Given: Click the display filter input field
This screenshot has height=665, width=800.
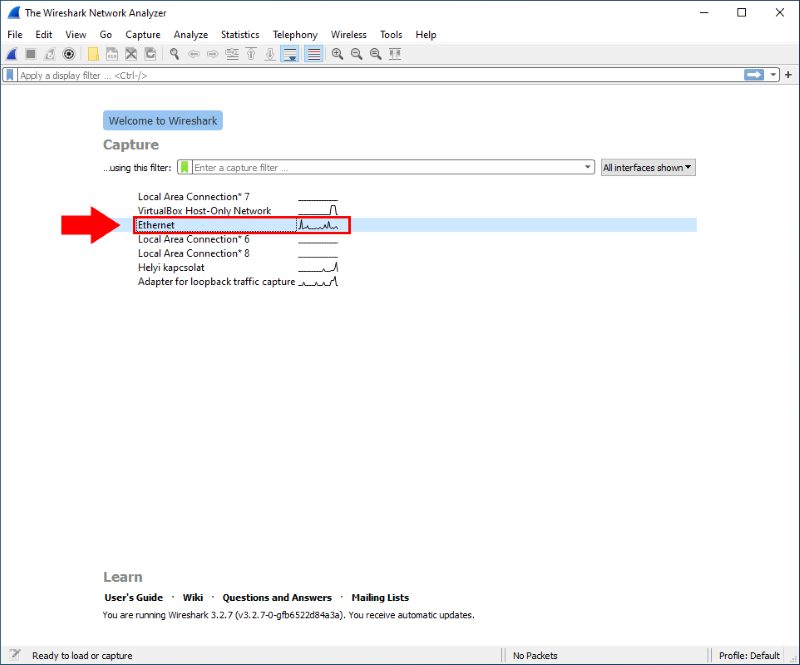Looking at the screenshot, I should point(380,75).
